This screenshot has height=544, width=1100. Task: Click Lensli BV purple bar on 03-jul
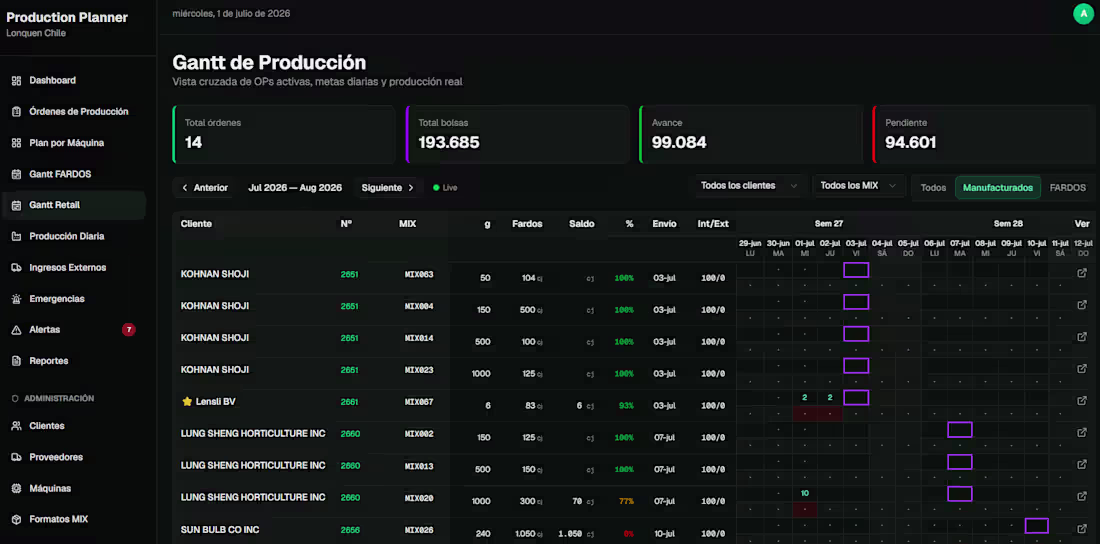pyautogui.click(x=856, y=397)
